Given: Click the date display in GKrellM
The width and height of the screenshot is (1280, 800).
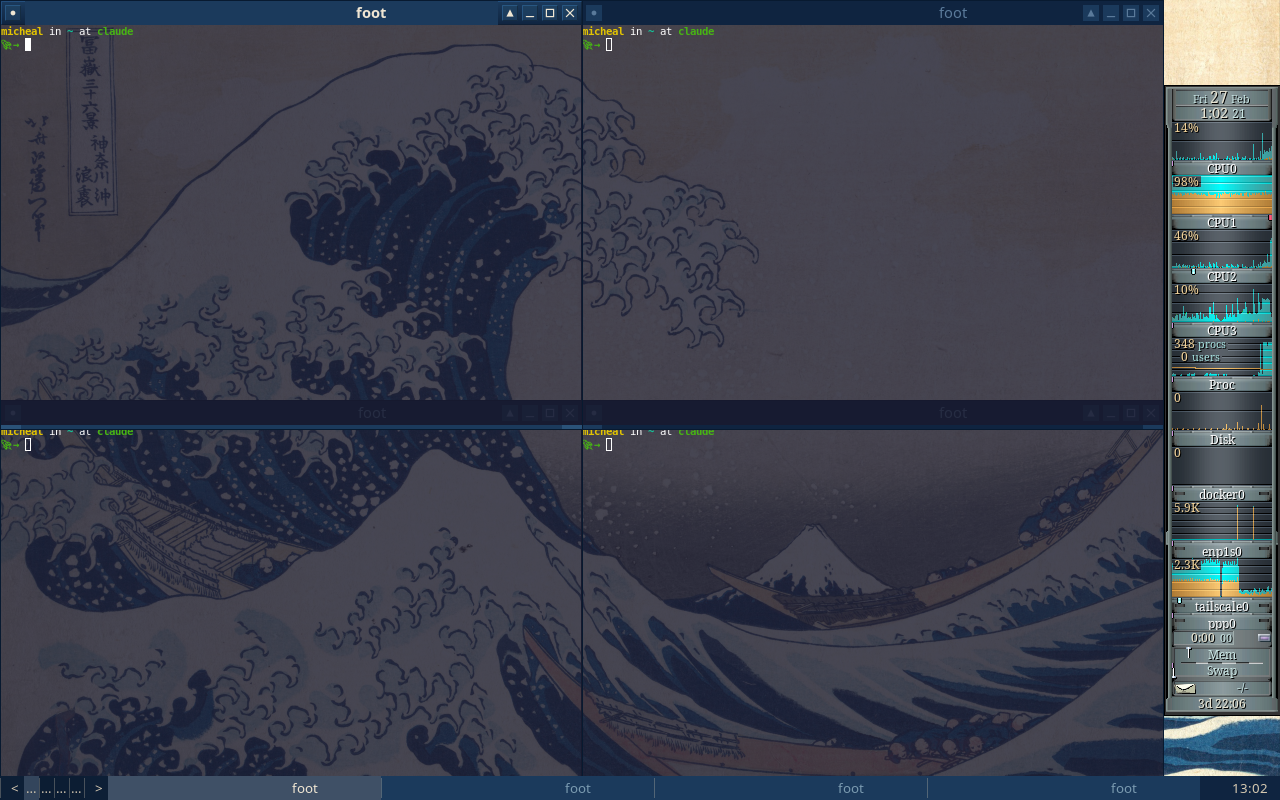Looking at the screenshot, I should [x=1221, y=99].
